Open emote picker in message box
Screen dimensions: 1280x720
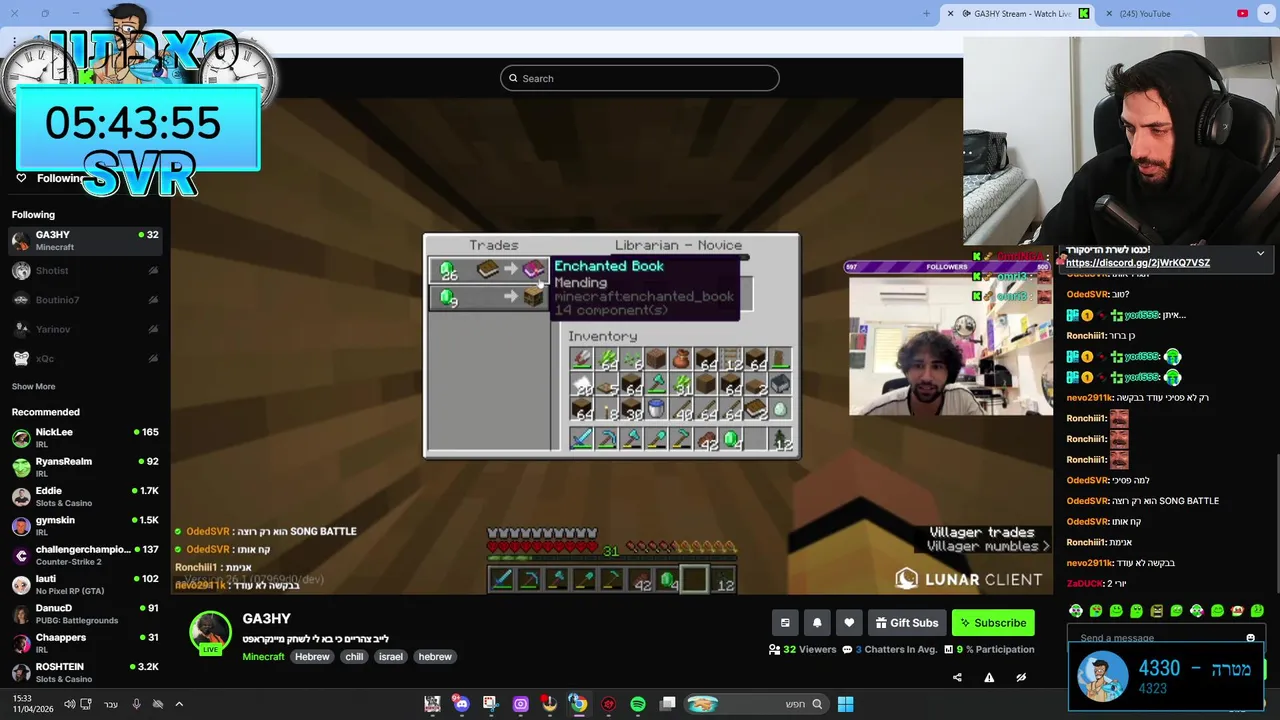tap(1250, 638)
